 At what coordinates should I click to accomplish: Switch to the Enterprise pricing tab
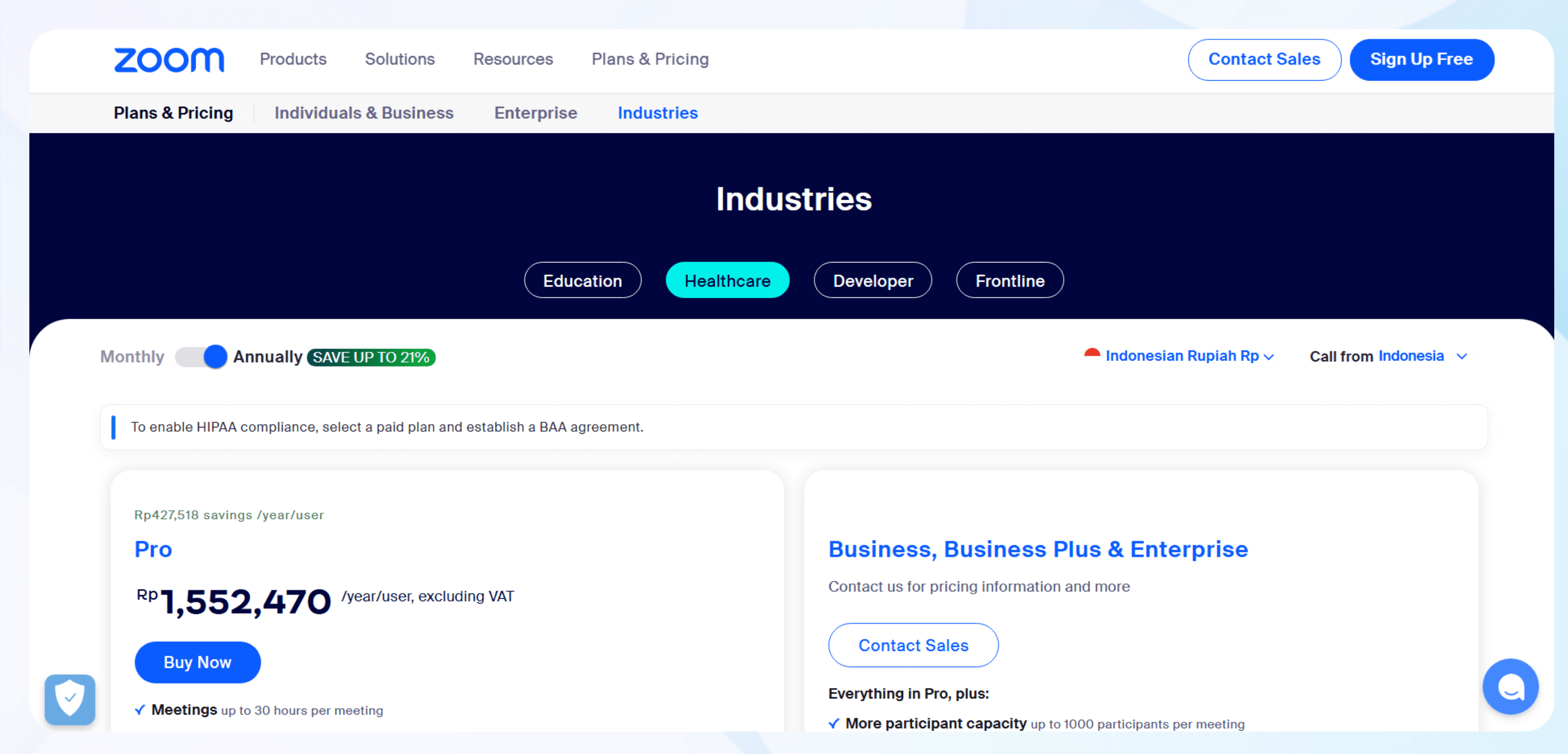tap(535, 113)
